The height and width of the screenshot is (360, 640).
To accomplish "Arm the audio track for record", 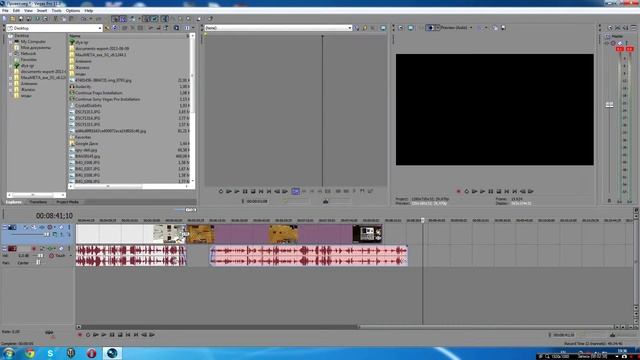I will [34, 248].
